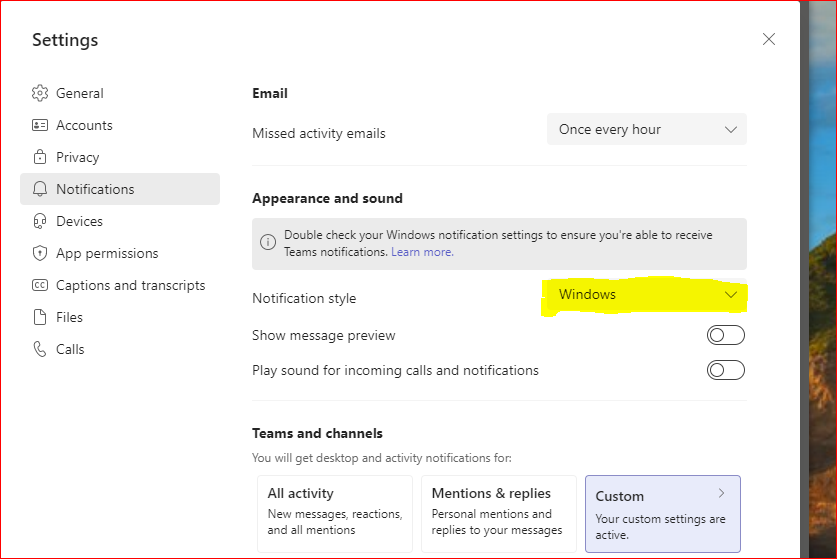Click the Captions CC icon
Screen dimensions: 837x559
(x=40, y=285)
